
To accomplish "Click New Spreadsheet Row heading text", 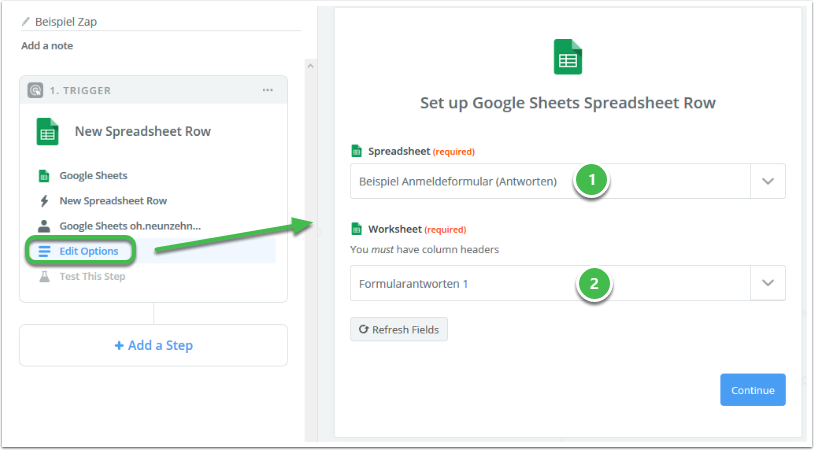I will [143, 131].
